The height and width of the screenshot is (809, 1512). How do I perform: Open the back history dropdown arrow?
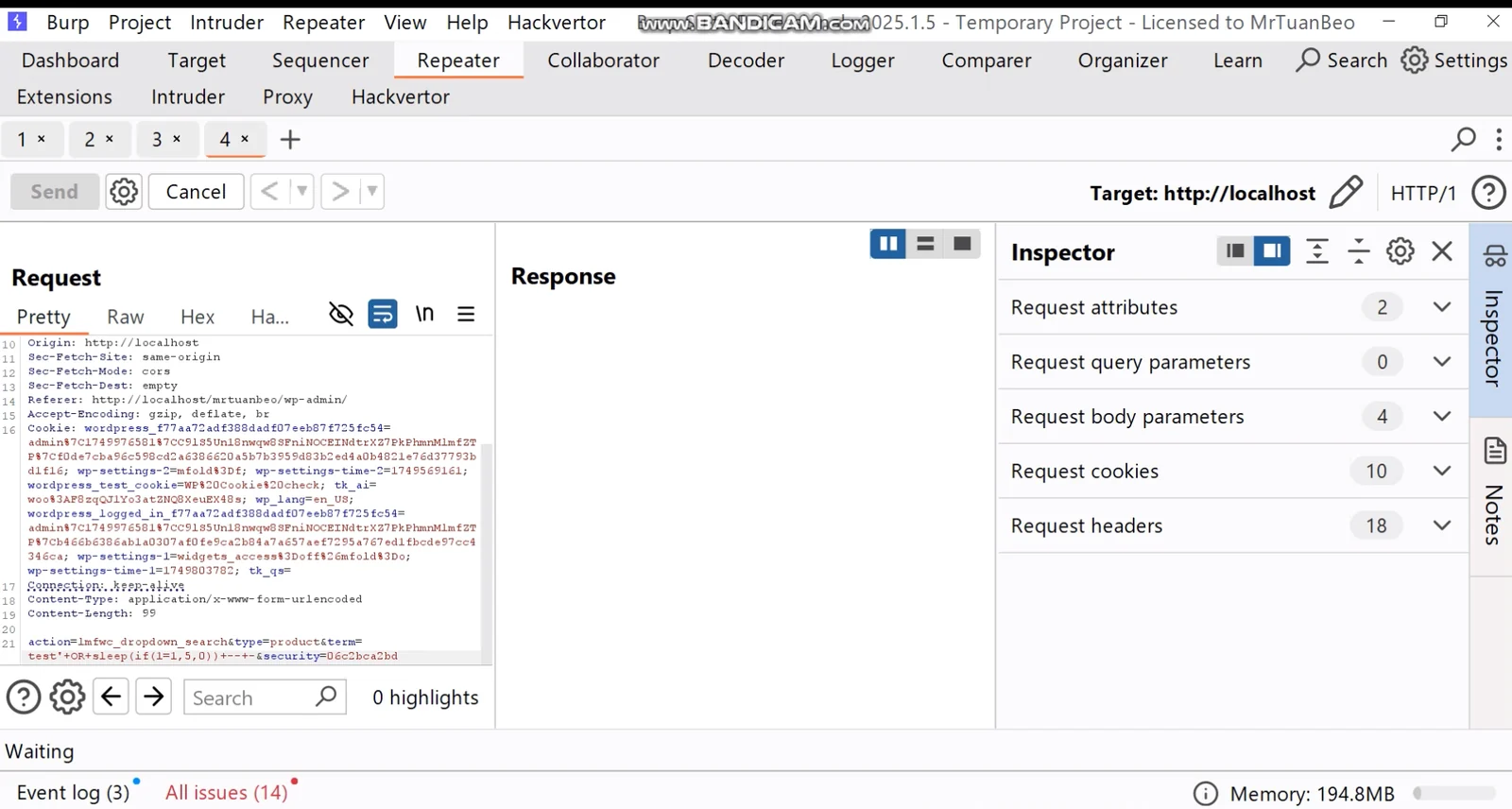point(301,191)
